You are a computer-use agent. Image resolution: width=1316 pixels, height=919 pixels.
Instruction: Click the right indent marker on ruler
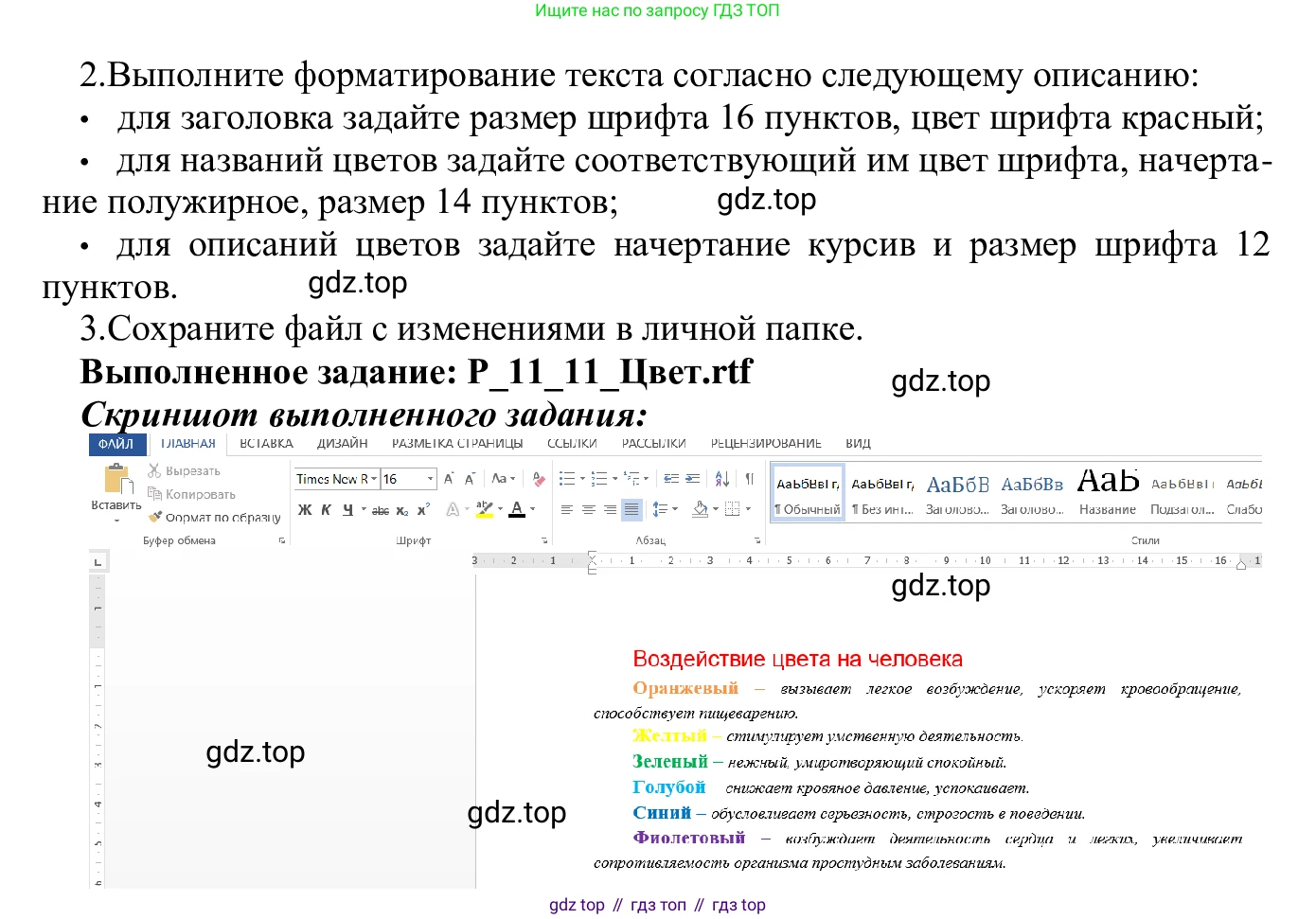(1243, 563)
